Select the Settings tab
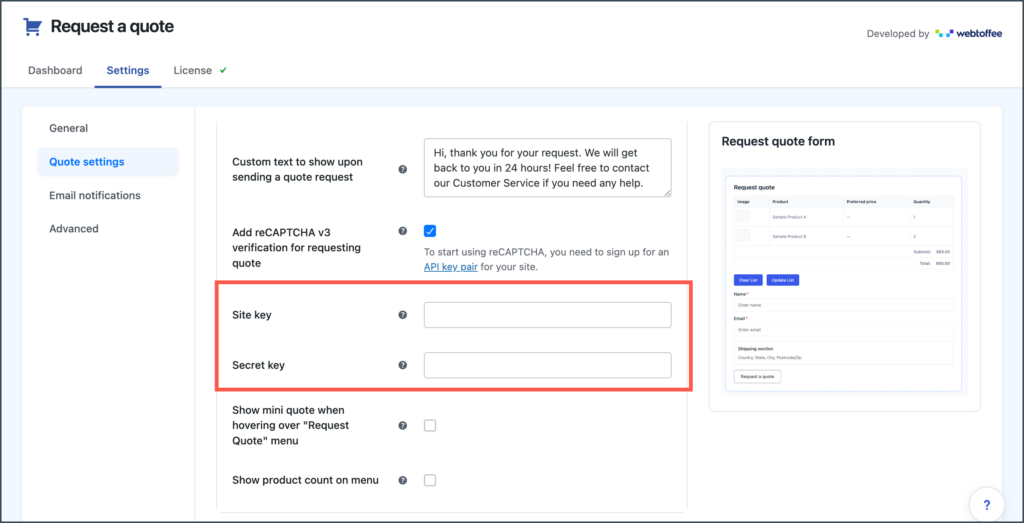Screen dimensions: 1024x523 point(128,71)
